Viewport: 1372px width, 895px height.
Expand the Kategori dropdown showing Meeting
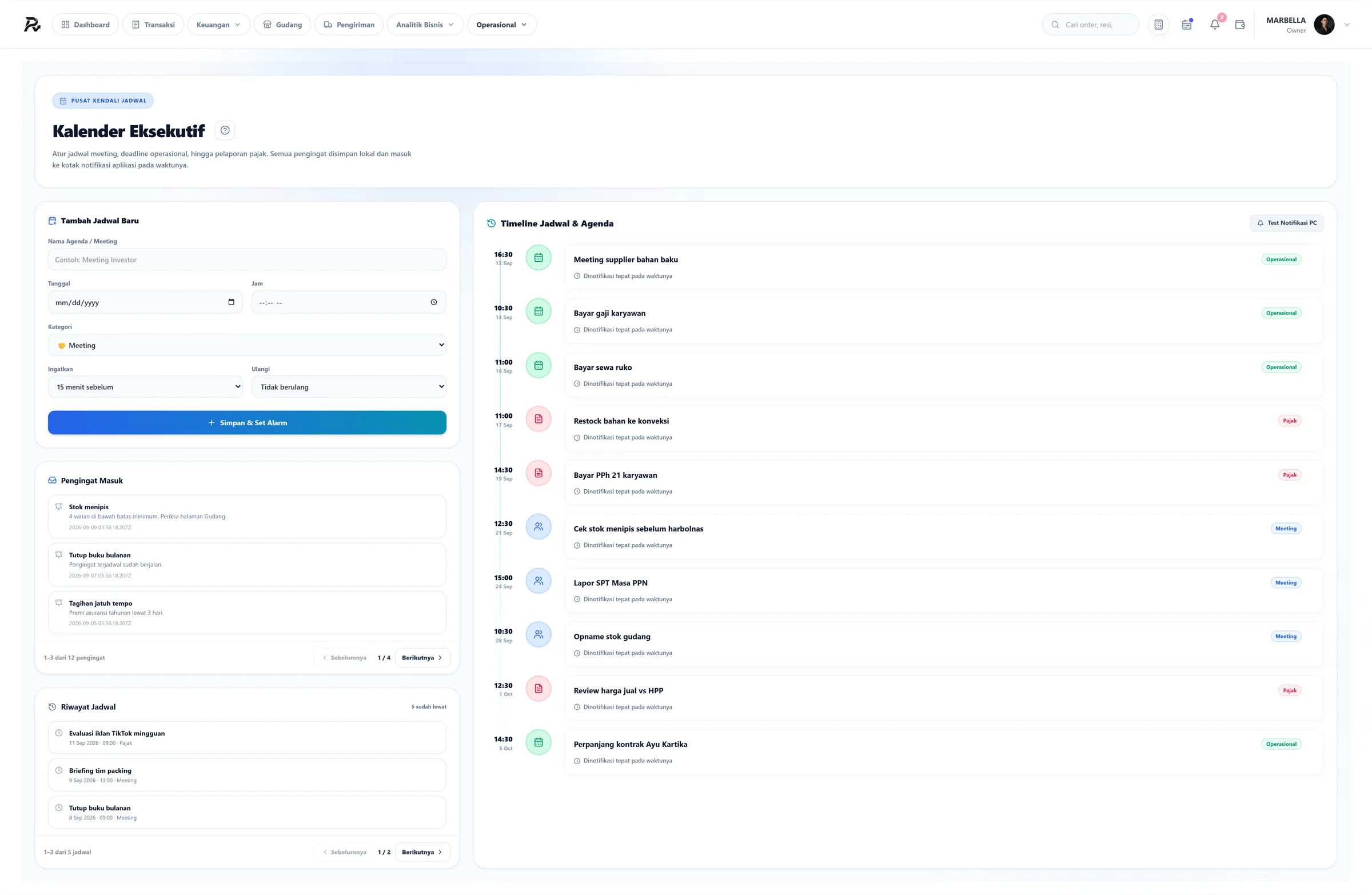247,345
